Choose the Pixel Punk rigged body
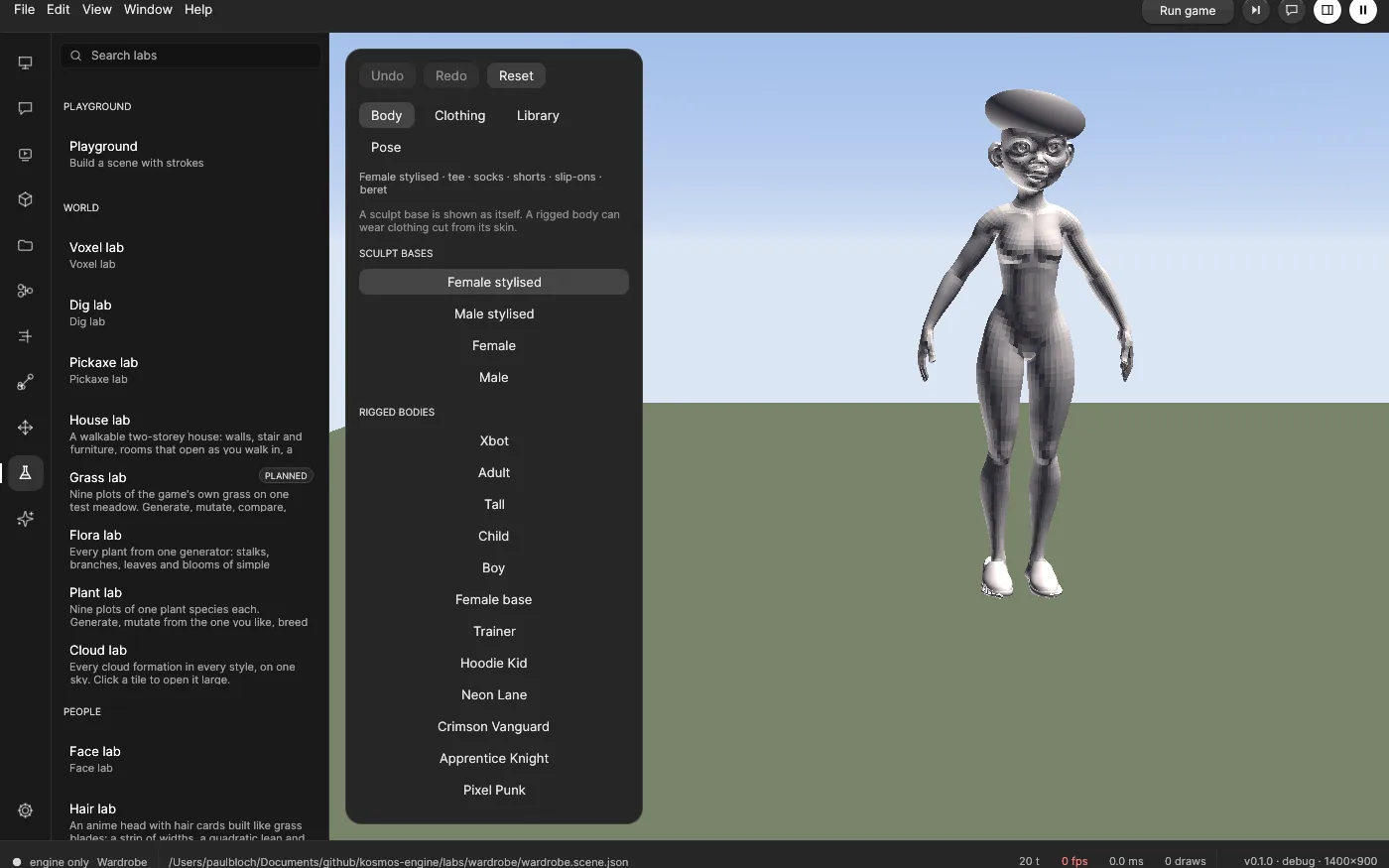Image resolution: width=1389 pixels, height=868 pixels. click(x=494, y=790)
